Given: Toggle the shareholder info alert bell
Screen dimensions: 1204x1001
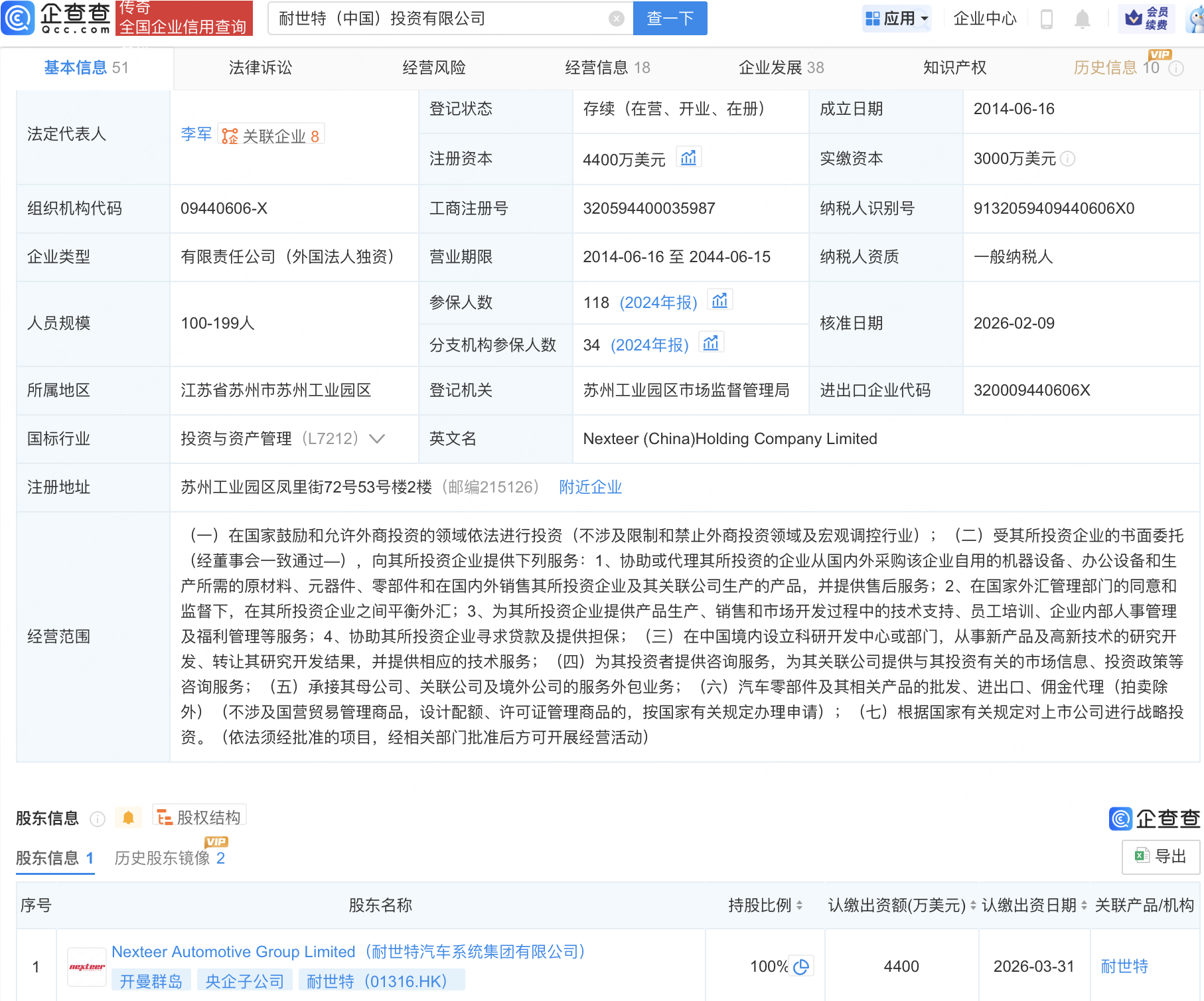Looking at the screenshot, I should coord(129,818).
